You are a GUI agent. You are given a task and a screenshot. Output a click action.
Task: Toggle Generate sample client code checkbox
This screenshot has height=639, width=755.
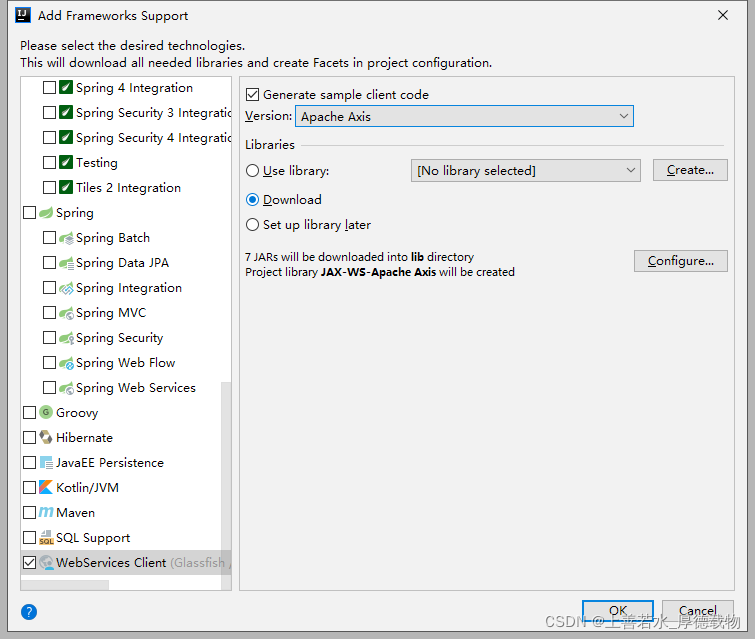252,94
